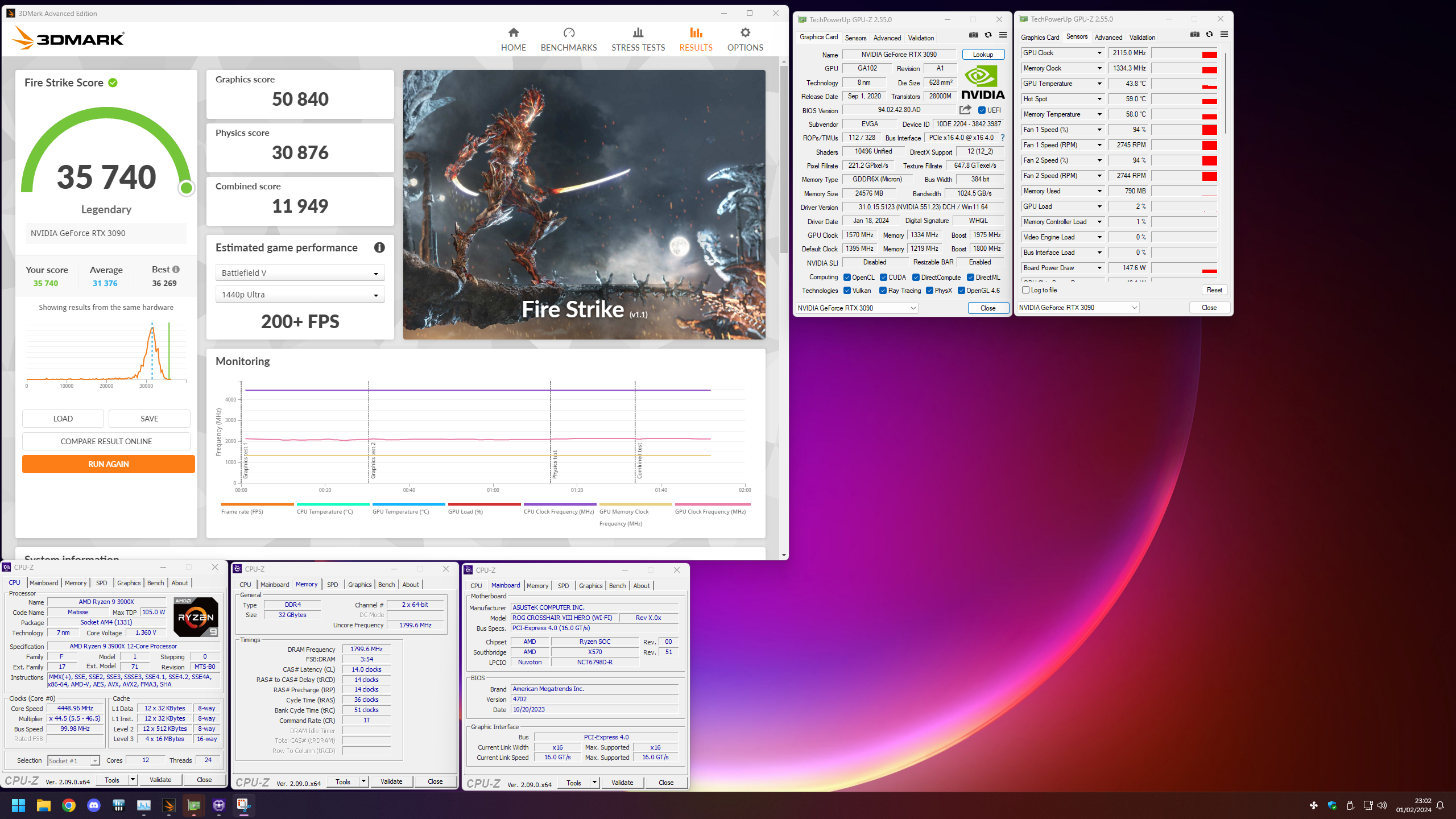Viewport: 1456px width, 819px height.
Task: Click the GPU-Z Sensors list scrollbar
Action: coord(1225,94)
